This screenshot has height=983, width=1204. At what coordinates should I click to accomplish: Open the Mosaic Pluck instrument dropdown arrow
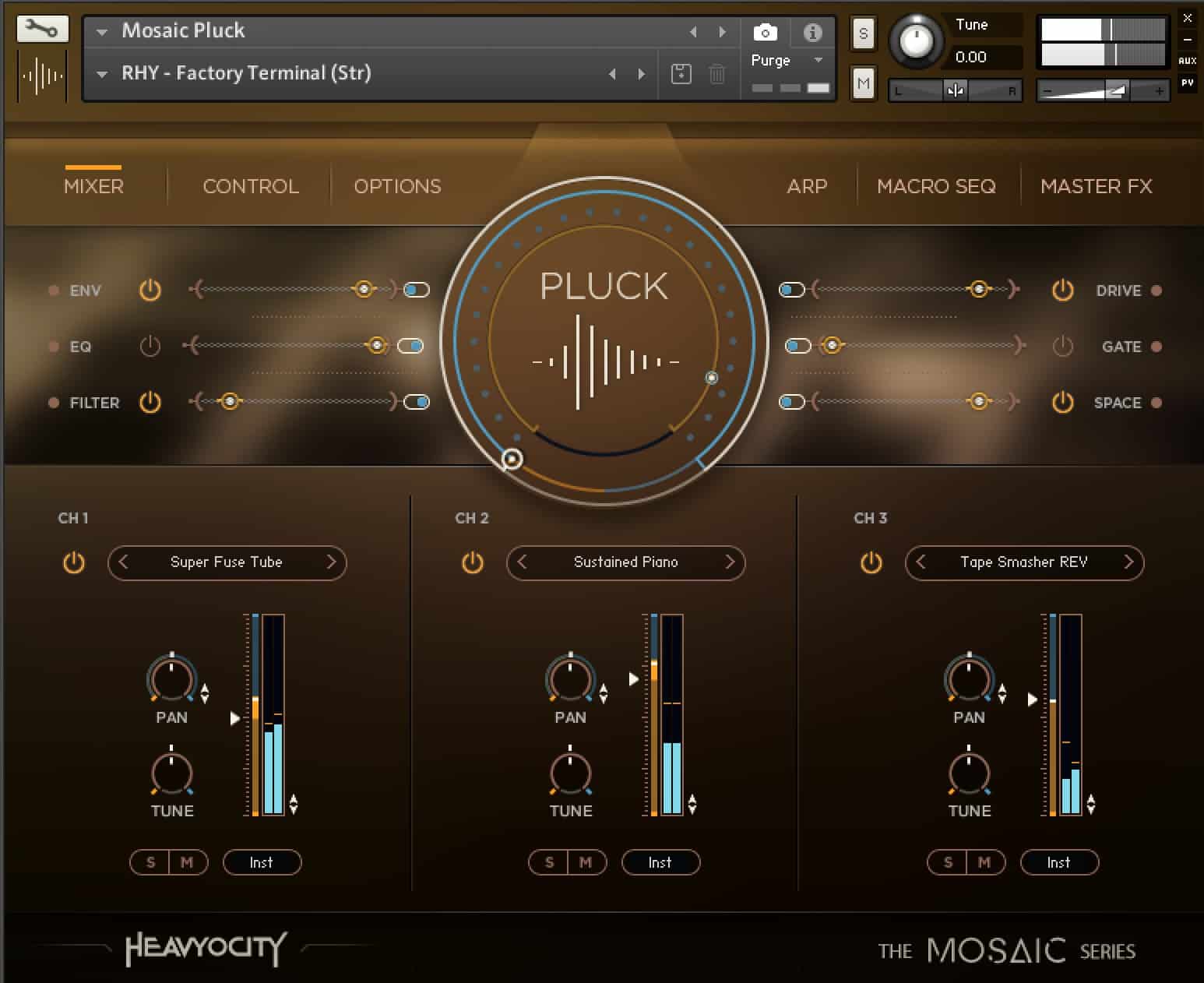(x=102, y=33)
